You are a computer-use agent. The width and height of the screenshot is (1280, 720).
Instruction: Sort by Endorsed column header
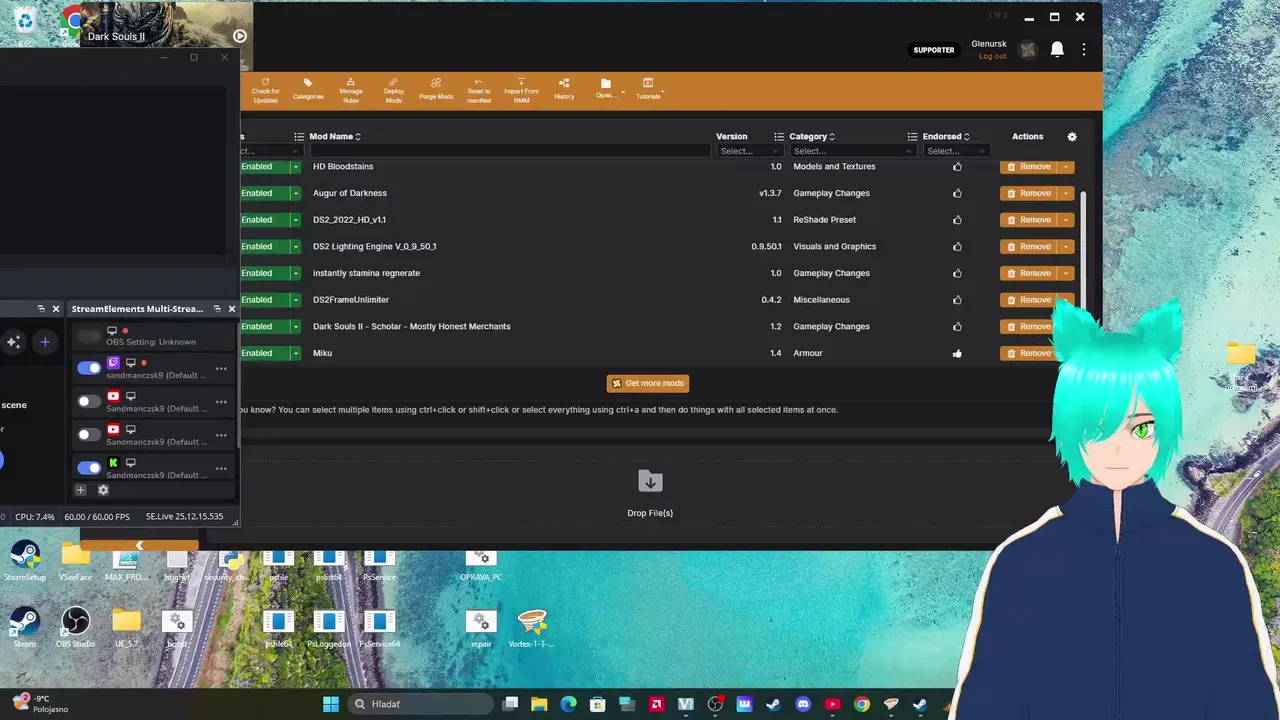pos(946,136)
